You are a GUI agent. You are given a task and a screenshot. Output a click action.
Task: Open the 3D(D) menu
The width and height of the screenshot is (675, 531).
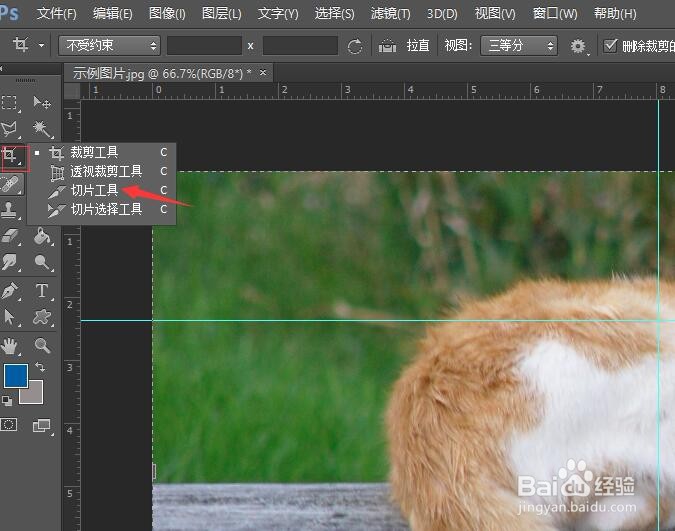tap(442, 14)
